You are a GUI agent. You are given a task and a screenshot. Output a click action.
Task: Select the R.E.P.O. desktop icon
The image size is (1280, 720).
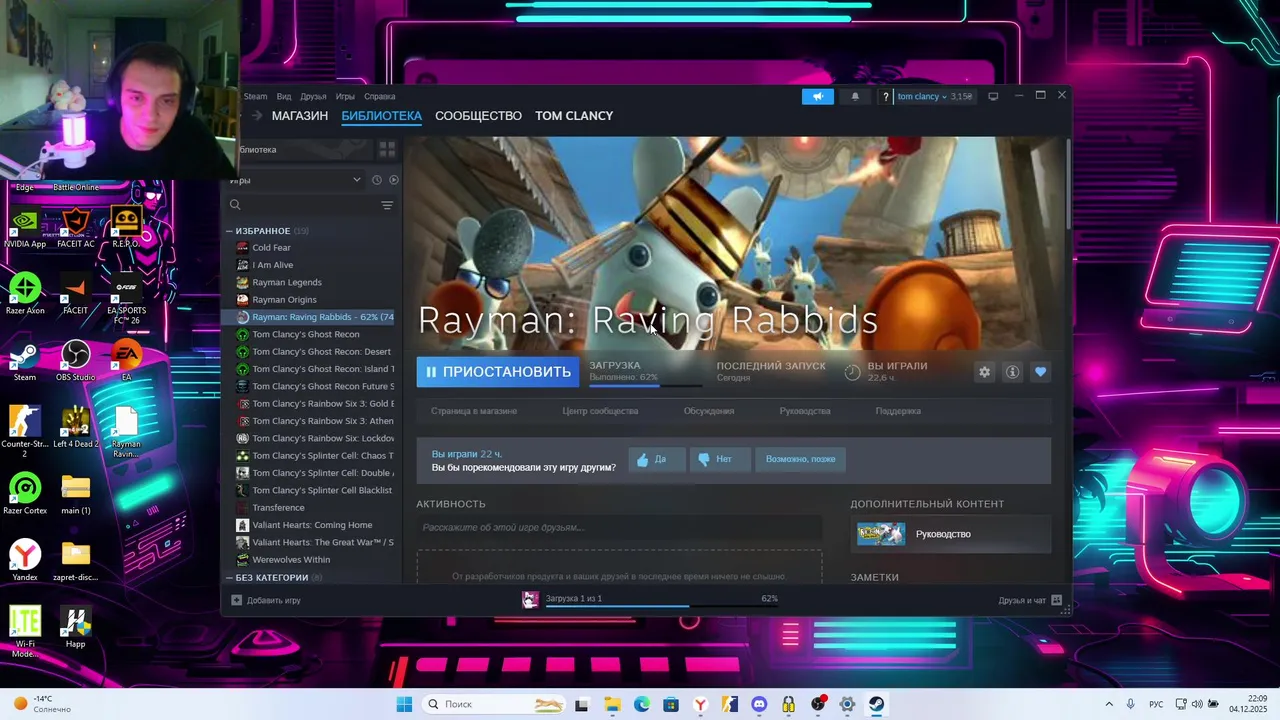point(126,228)
